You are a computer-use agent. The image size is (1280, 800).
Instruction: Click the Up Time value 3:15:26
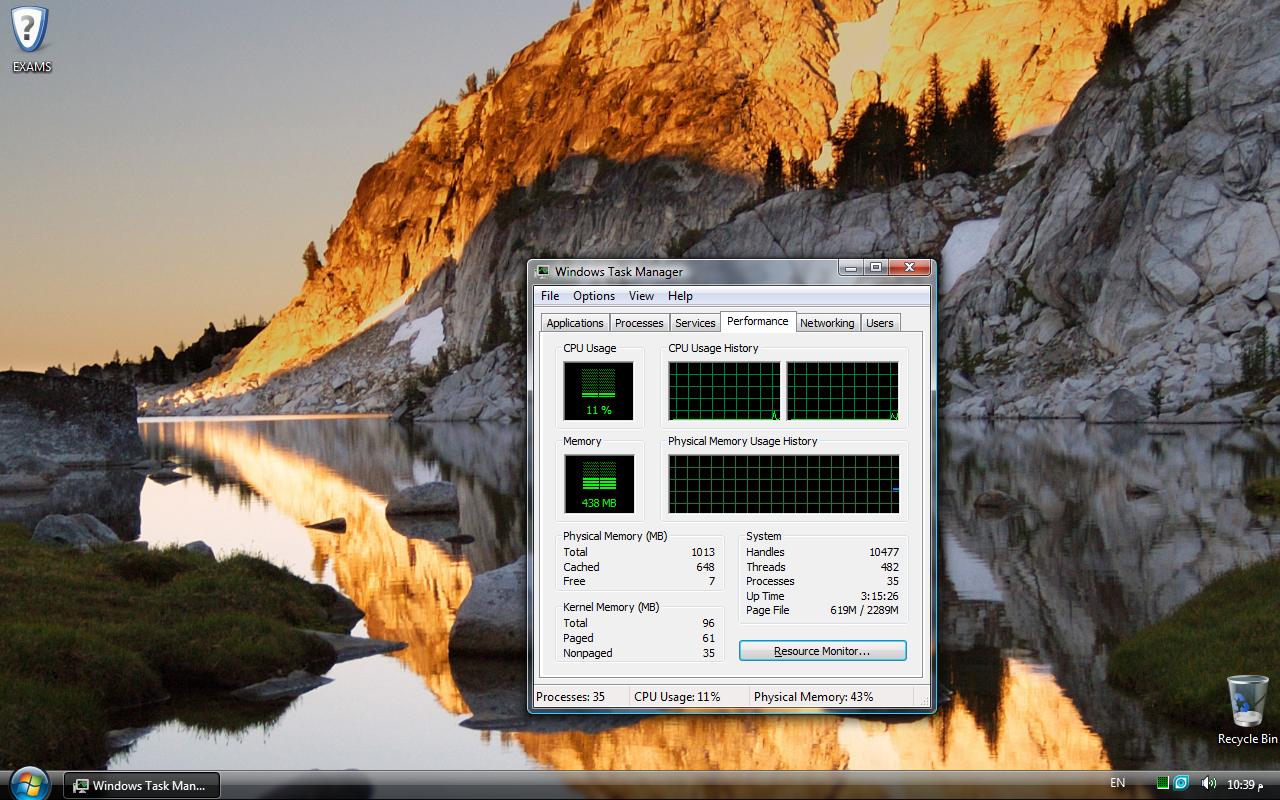(x=880, y=596)
